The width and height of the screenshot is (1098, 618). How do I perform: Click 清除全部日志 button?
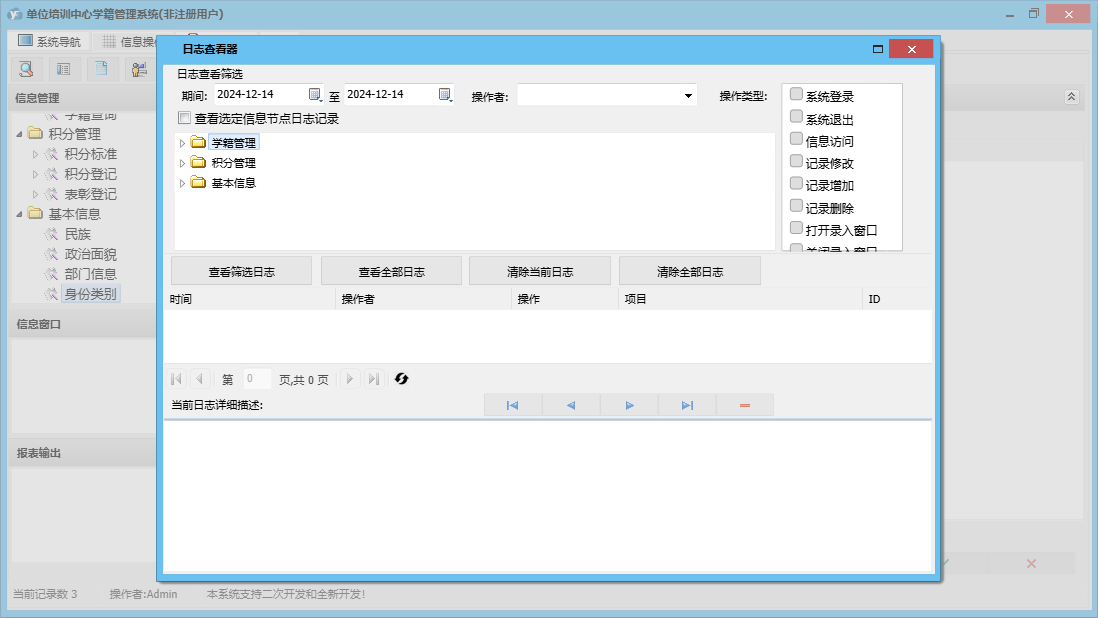coord(690,272)
